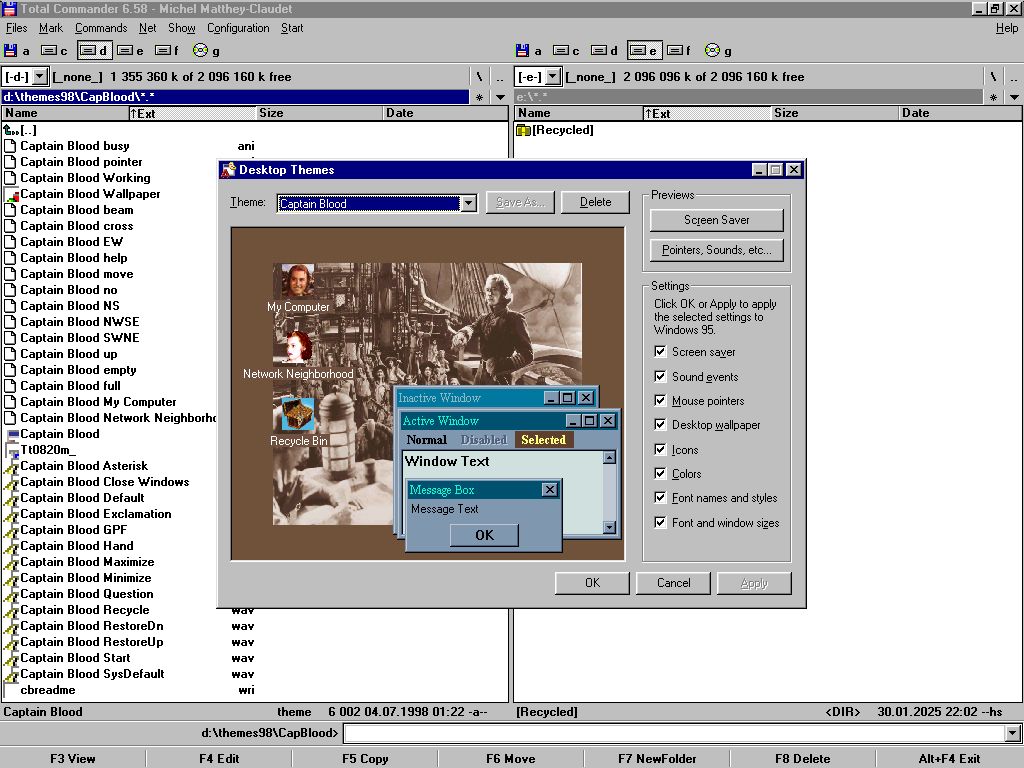1024x768 pixels.
Task: Click Selected color sample in preview
Action: 543,440
